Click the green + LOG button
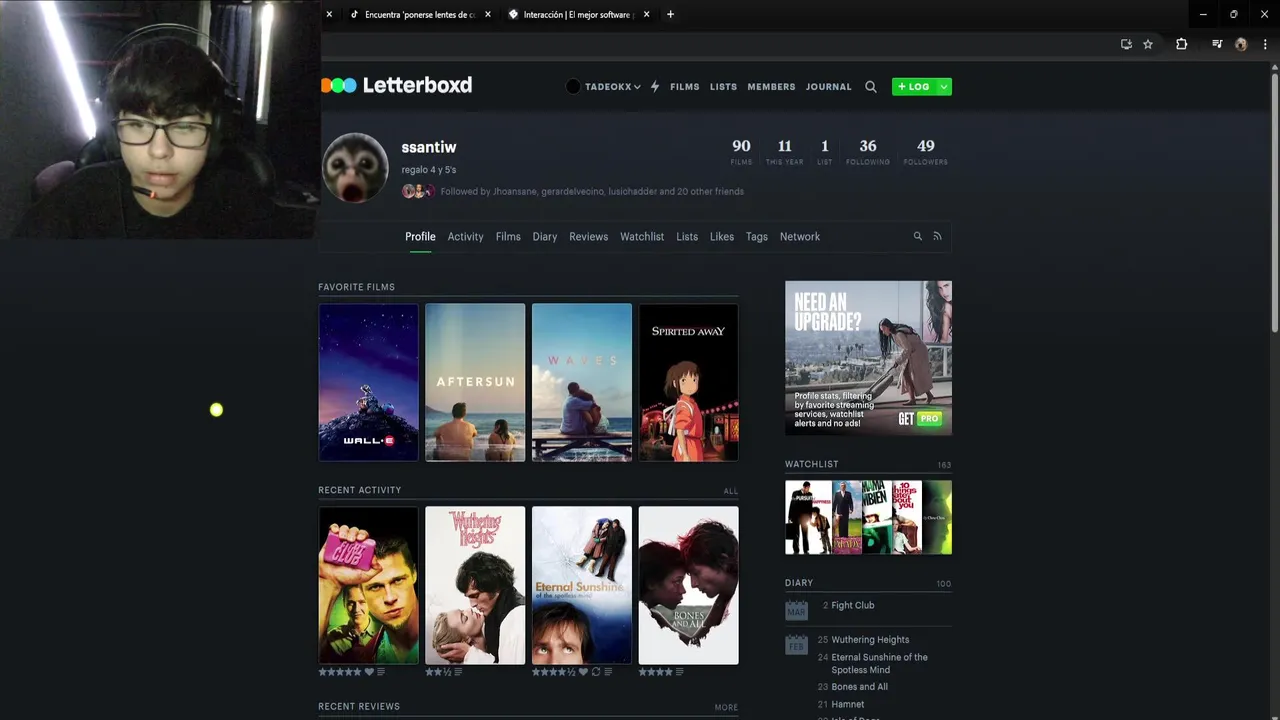1280x720 pixels. coord(914,87)
